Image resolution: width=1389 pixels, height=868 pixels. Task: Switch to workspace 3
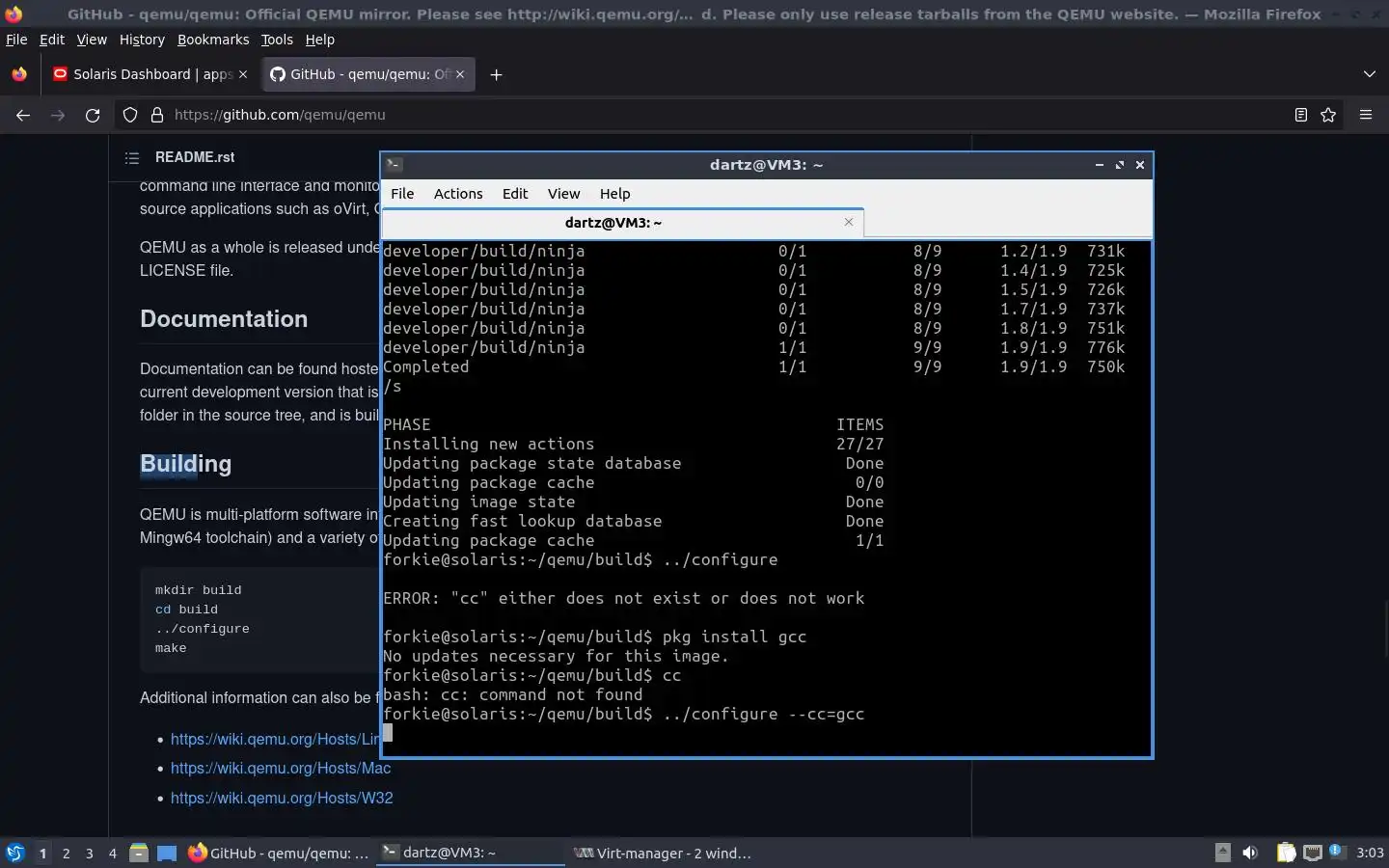(x=90, y=853)
